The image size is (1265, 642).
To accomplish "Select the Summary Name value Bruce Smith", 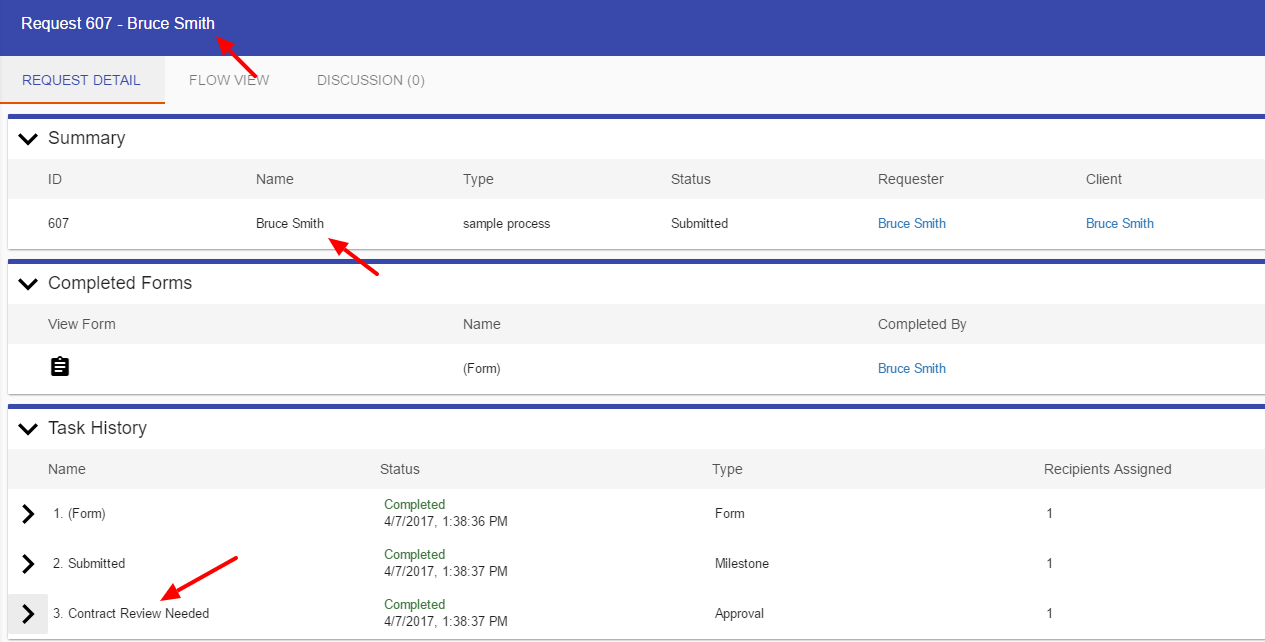I will click(290, 223).
